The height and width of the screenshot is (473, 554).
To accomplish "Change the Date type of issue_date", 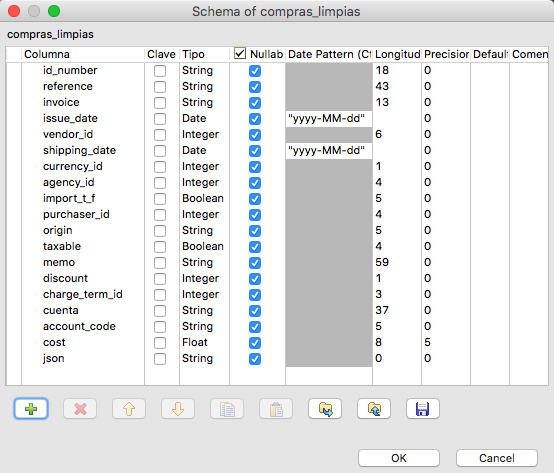I will (x=204, y=118).
